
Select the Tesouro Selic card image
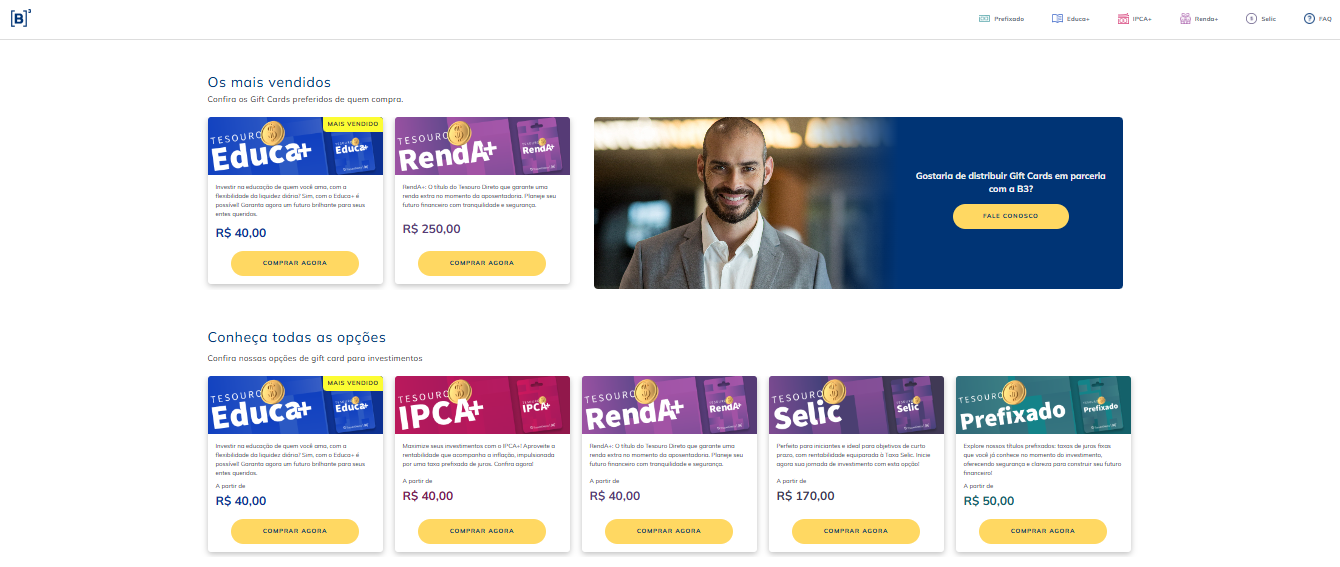tap(856, 405)
